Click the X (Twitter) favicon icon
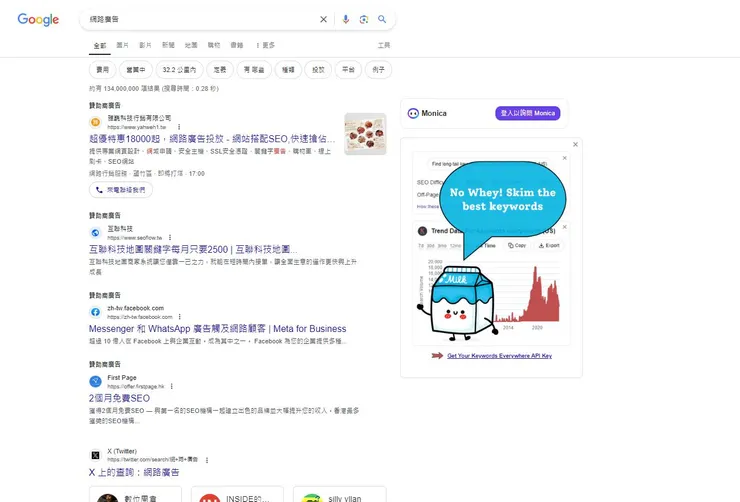 (95, 455)
